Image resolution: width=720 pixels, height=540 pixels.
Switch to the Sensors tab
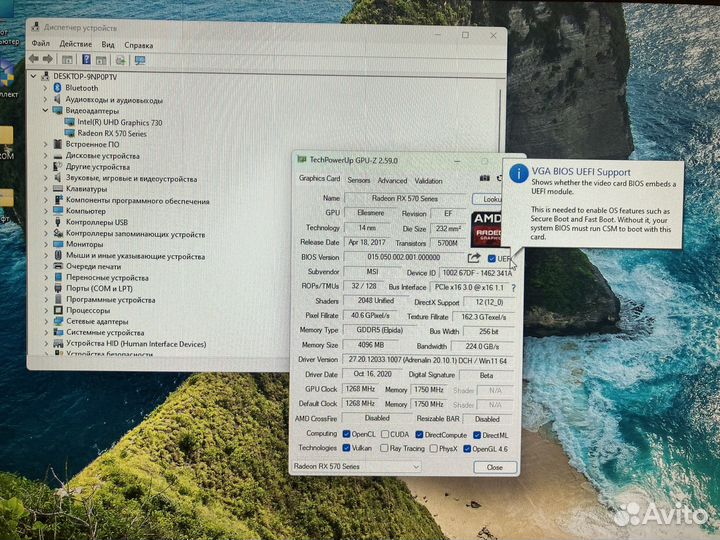358,181
